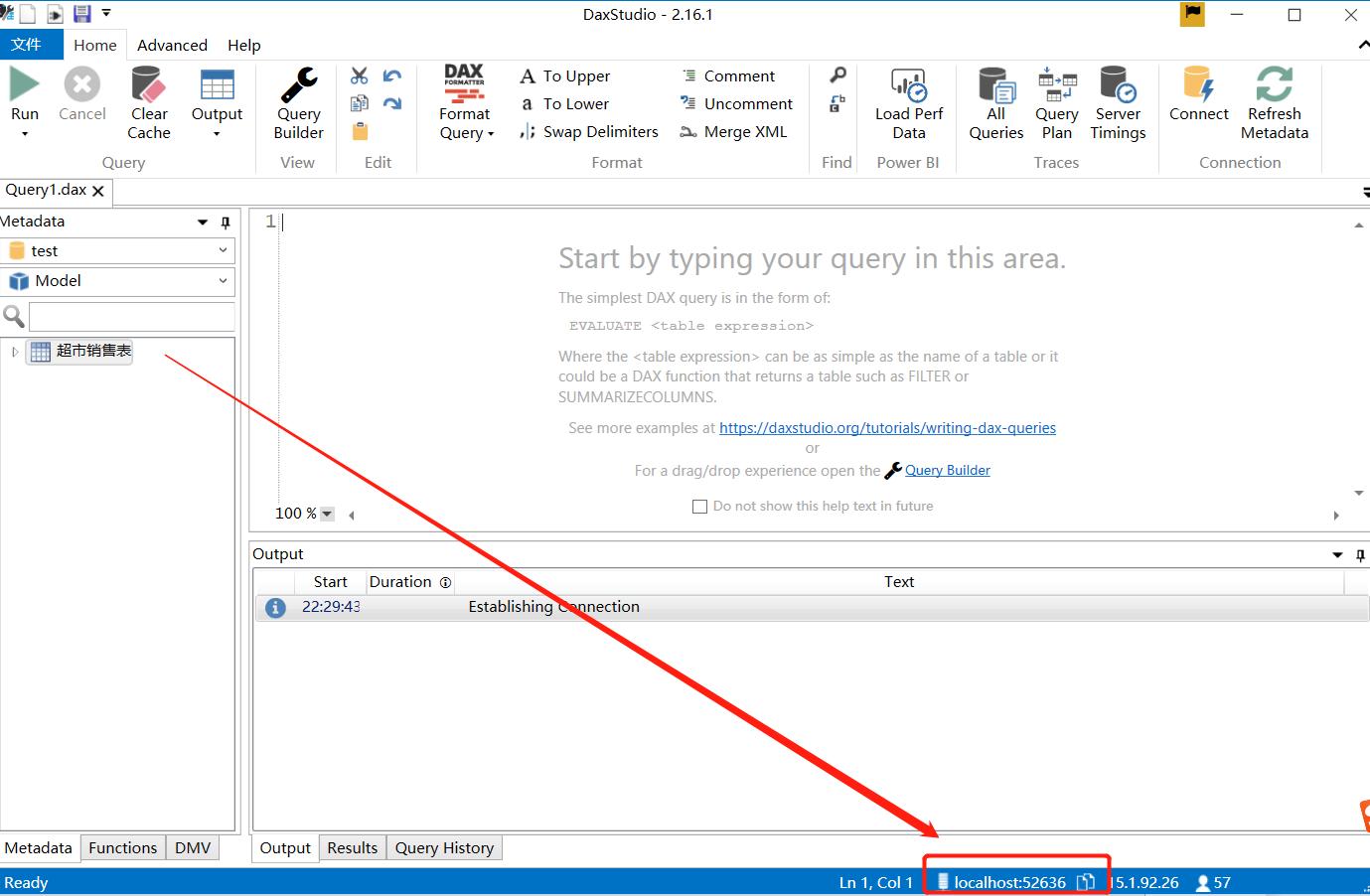Toggle the All Queries trace
The height and width of the screenshot is (896, 1370).
(x=995, y=85)
